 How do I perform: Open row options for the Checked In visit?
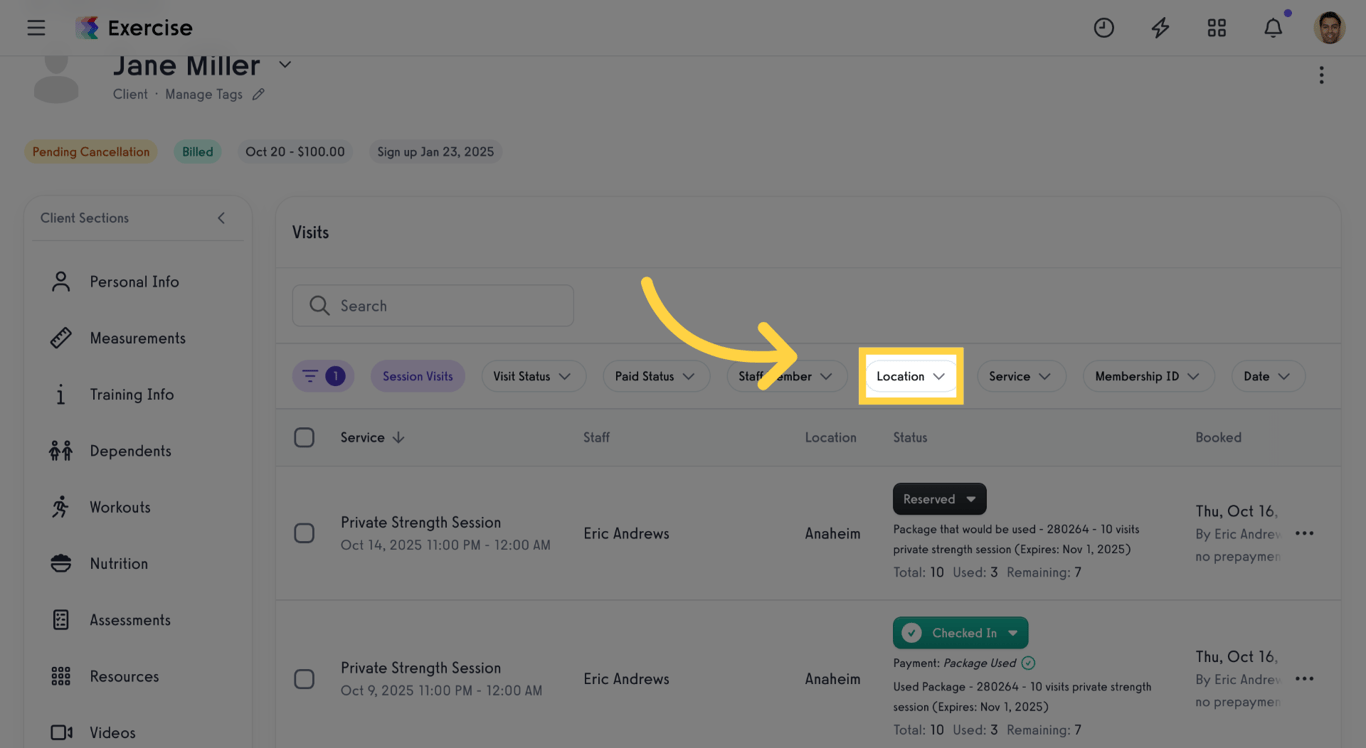tap(1305, 679)
